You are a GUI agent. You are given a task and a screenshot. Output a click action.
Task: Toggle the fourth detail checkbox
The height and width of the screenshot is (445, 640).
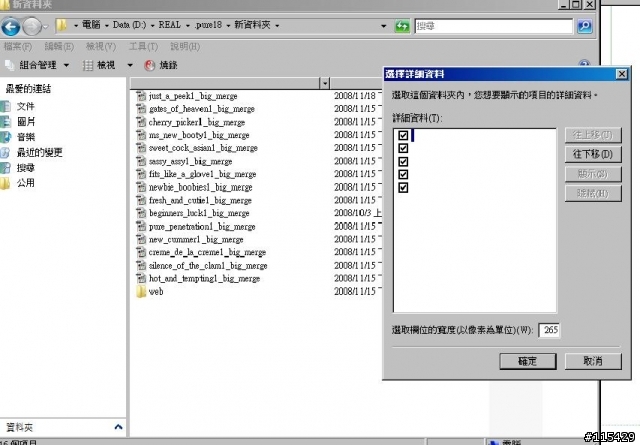tap(403, 175)
